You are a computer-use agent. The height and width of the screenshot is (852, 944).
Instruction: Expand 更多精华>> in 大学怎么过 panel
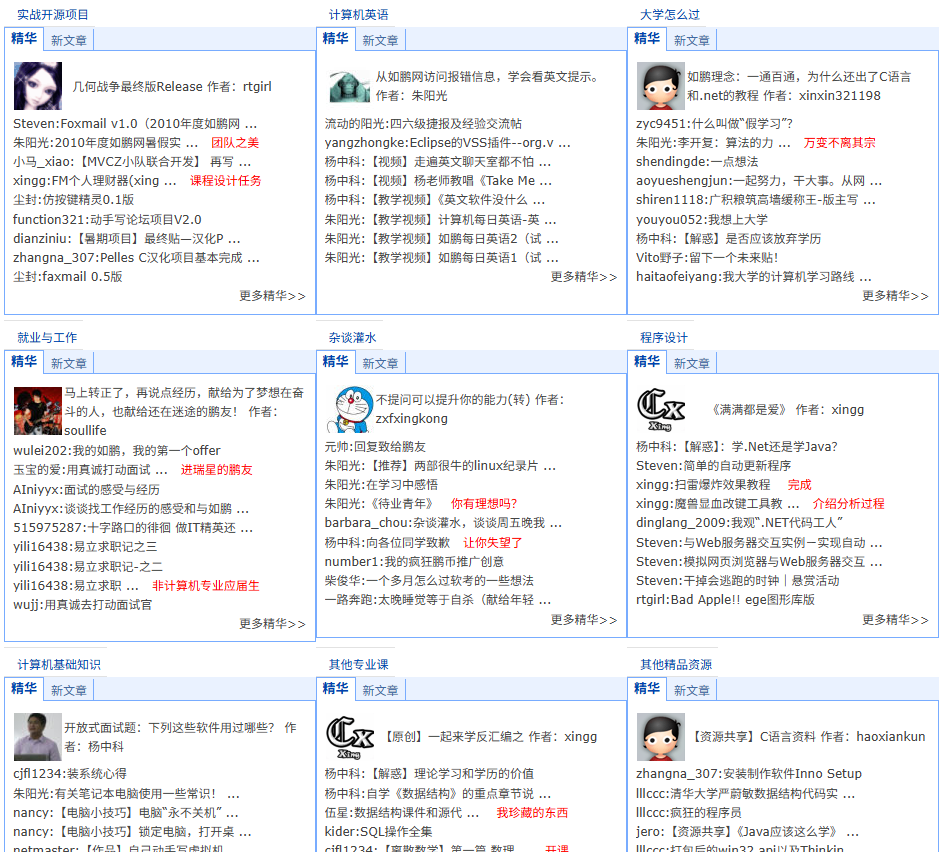pyautogui.click(x=895, y=296)
